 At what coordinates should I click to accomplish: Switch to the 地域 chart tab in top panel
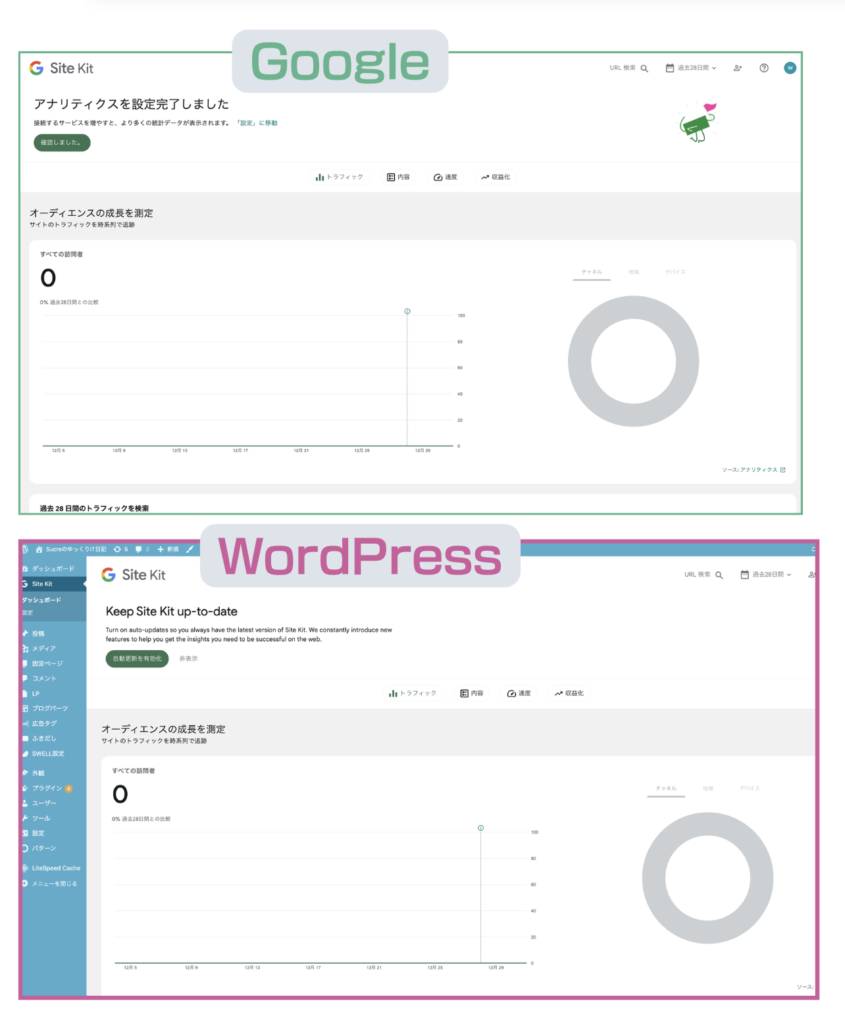pyautogui.click(x=634, y=271)
